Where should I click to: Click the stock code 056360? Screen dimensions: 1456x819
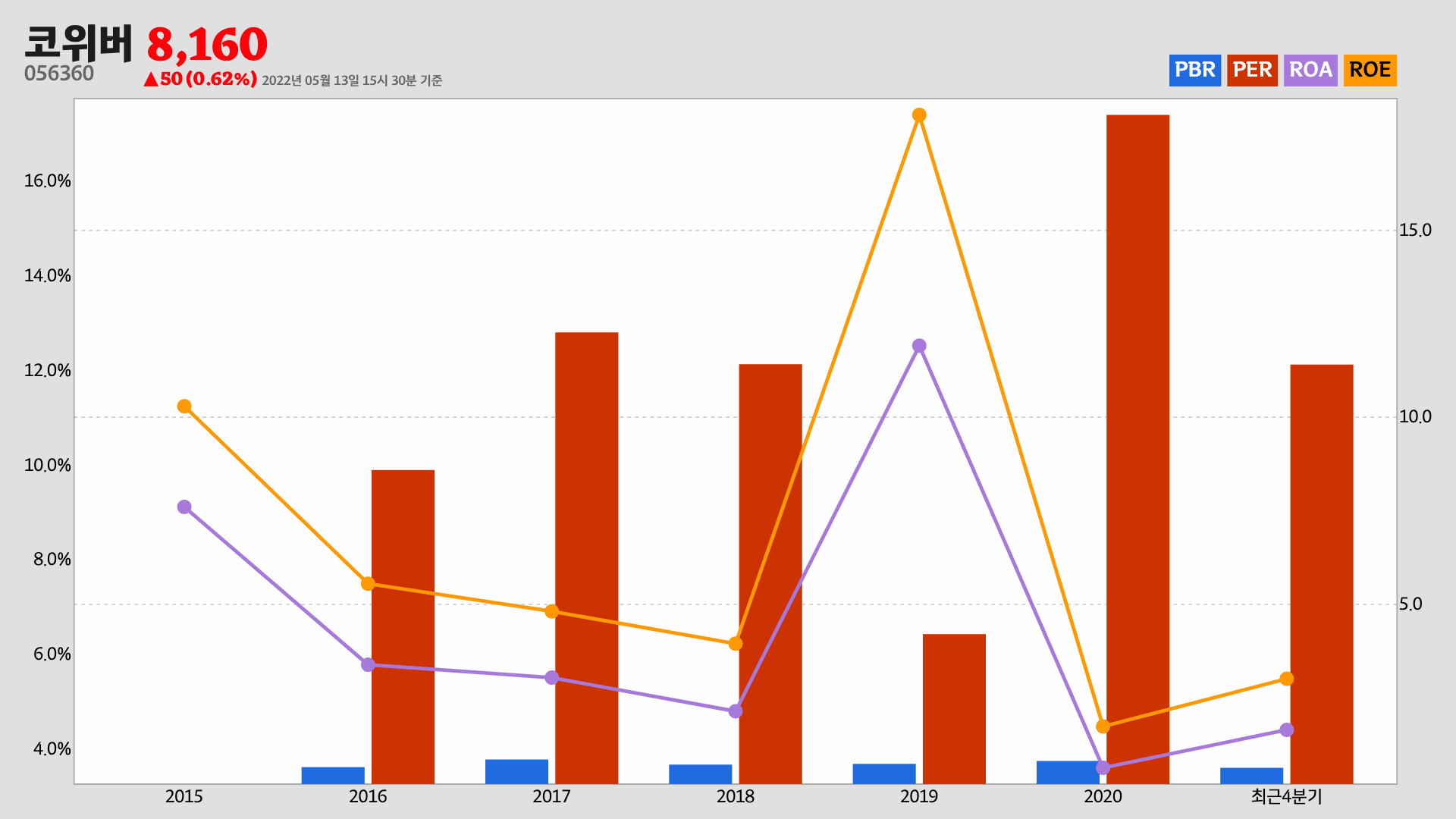(59, 74)
